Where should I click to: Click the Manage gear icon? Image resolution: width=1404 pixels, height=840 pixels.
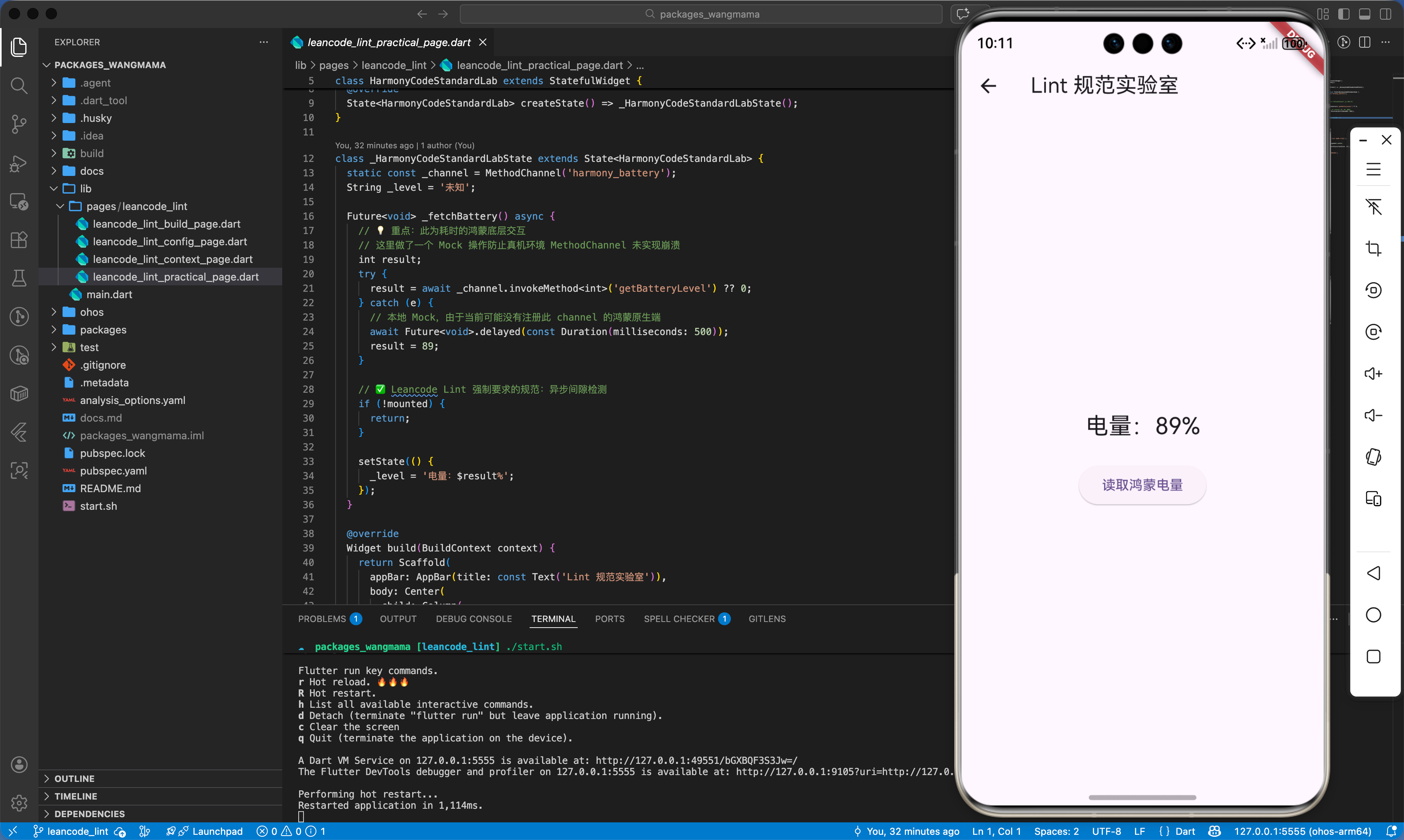(x=19, y=803)
